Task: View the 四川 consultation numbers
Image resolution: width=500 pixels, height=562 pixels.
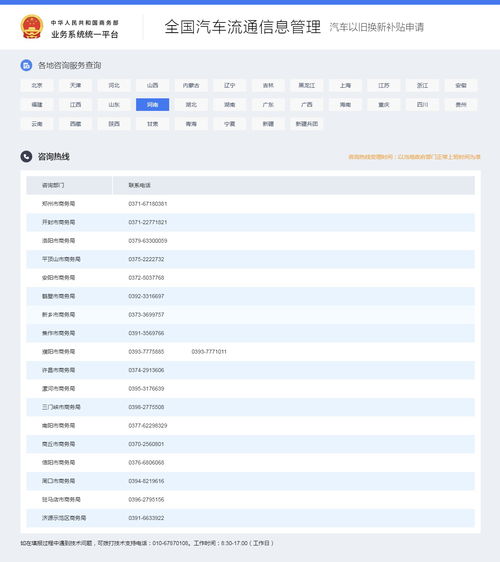Action: (x=422, y=105)
